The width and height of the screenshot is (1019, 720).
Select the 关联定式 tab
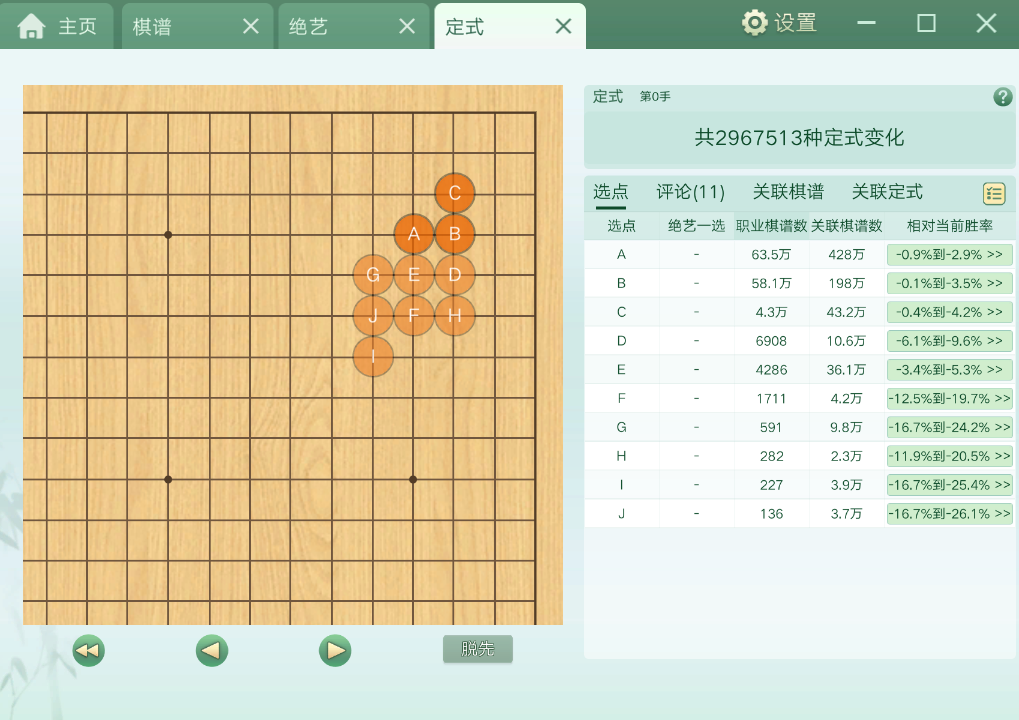[x=887, y=192]
